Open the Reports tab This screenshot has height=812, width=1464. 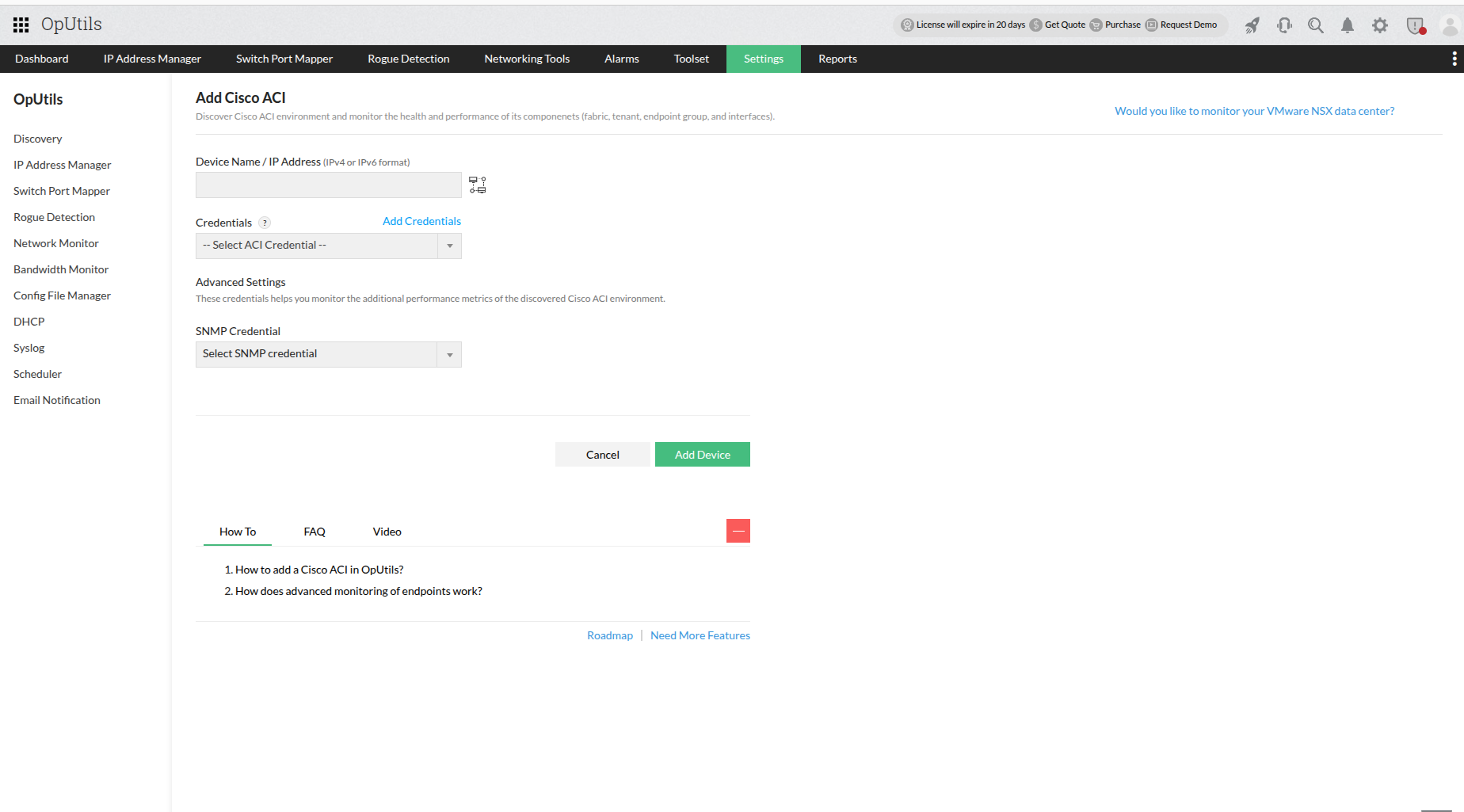click(x=838, y=59)
